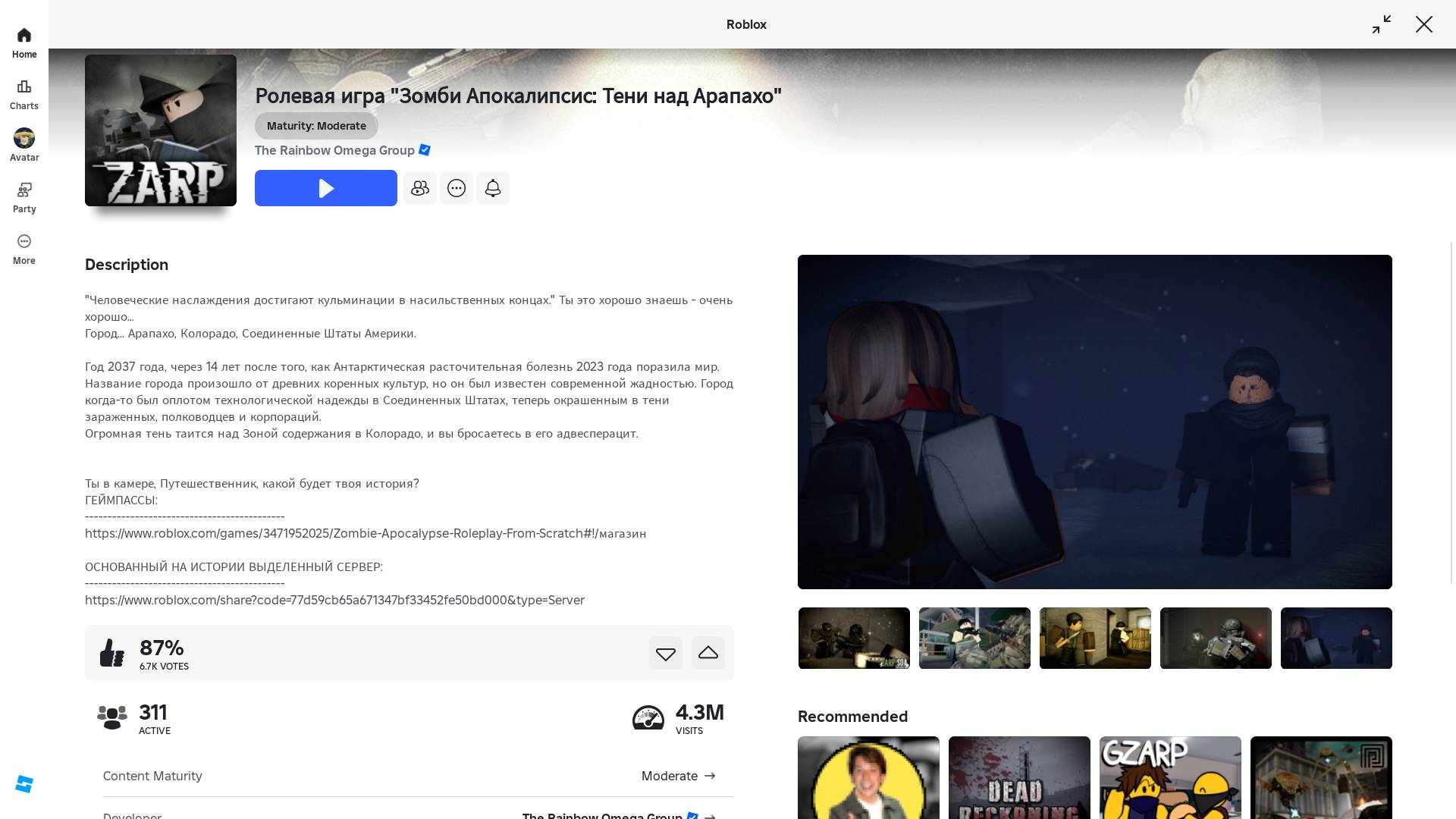Collapse the window with the shrink arrows icon
The image size is (1456, 819).
(1381, 24)
